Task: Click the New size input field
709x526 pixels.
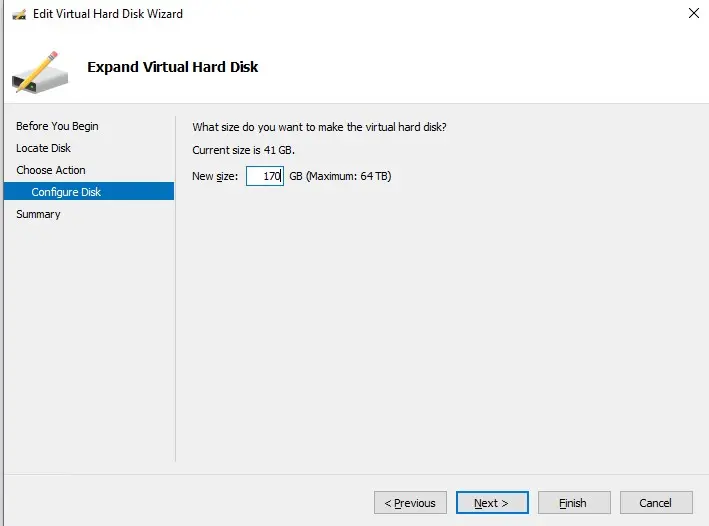Action: (x=265, y=176)
